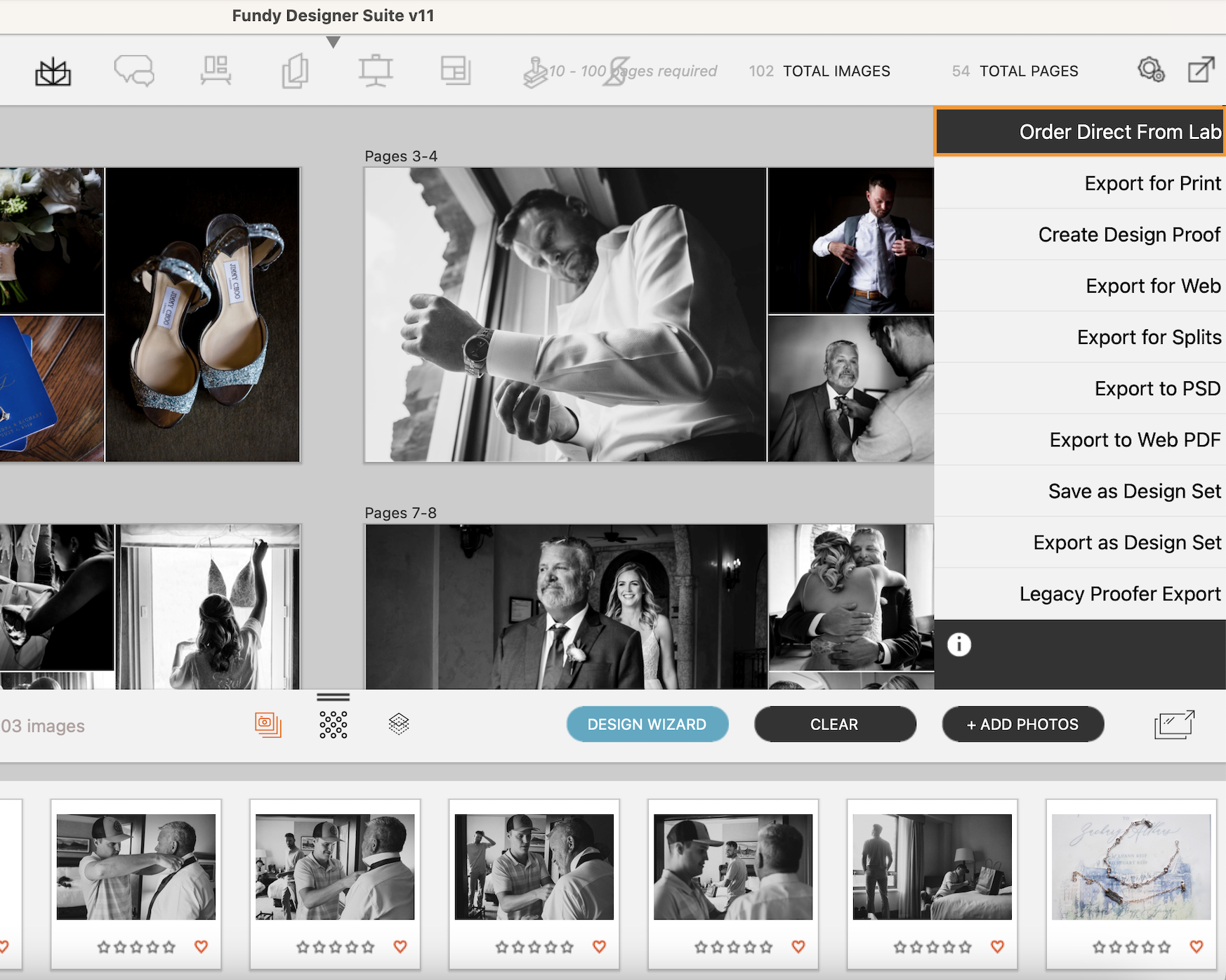
Task: Select Create Design Proof
Action: pyautogui.click(x=1080, y=234)
